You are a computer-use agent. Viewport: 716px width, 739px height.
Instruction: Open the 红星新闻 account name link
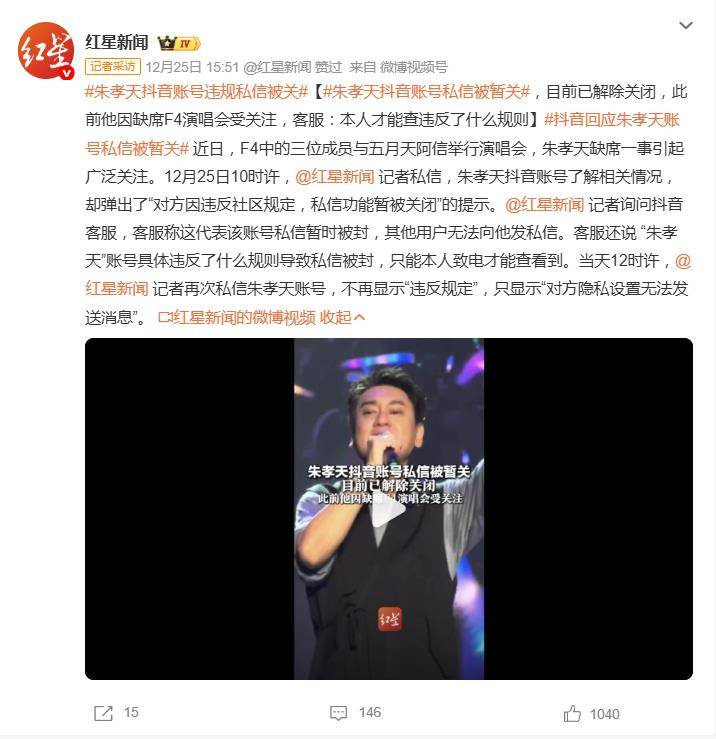[x=117, y=42]
